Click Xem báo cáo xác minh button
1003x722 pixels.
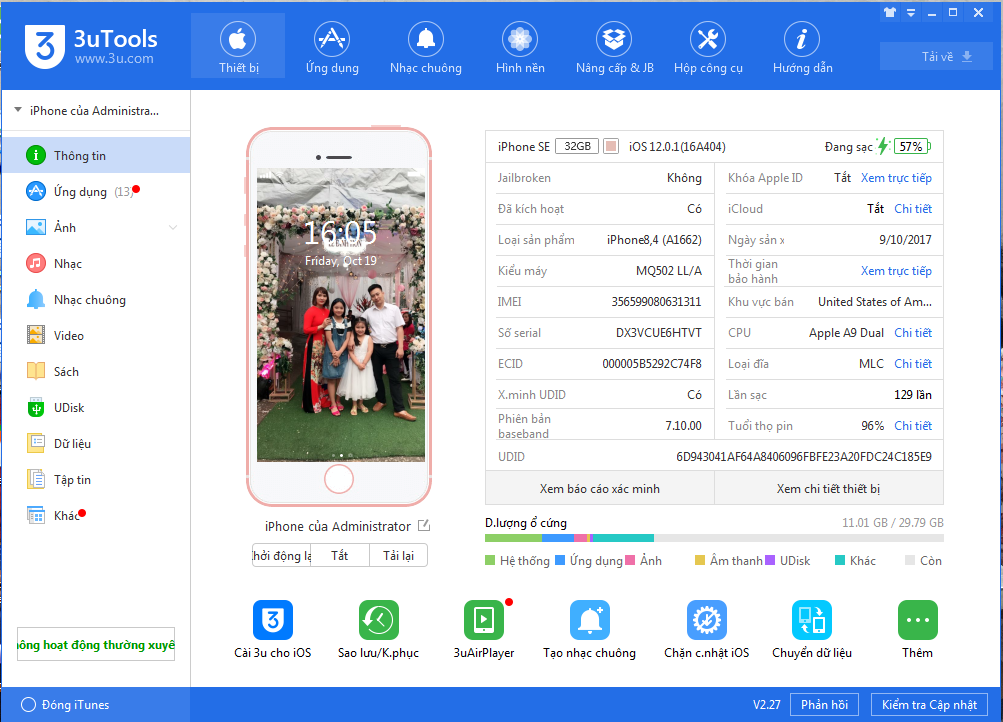(x=599, y=489)
